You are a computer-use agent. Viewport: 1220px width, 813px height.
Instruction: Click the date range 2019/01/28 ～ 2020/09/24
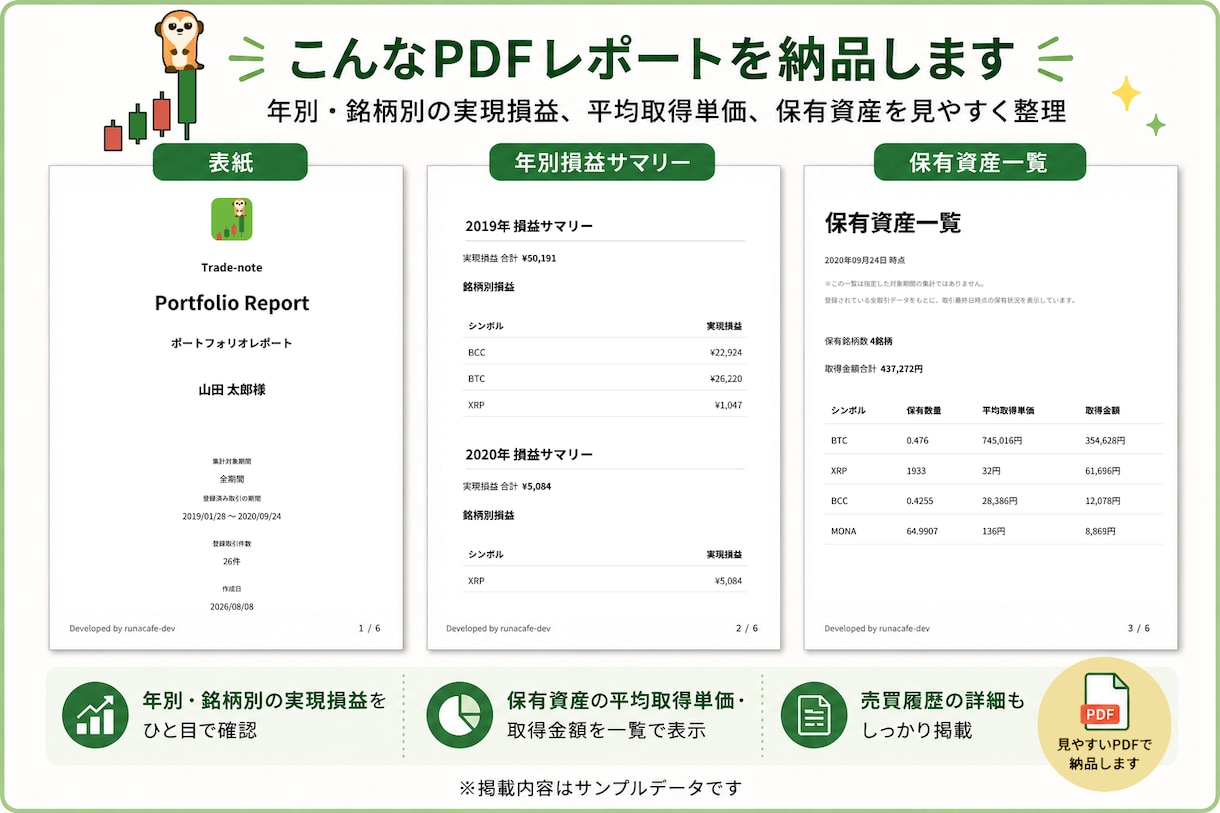coord(232,516)
